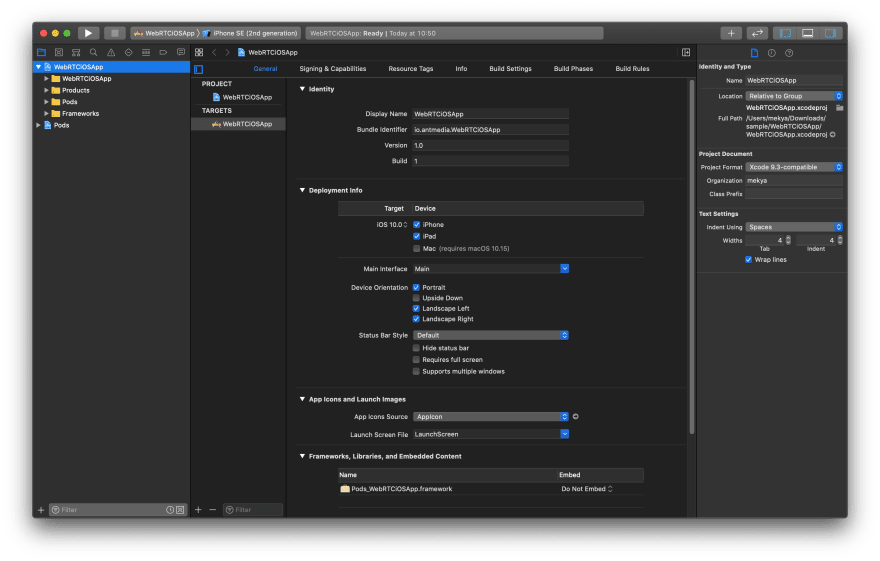
Task: Reveal the full path in Finder arrow
Action: click(x=833, y=135)
